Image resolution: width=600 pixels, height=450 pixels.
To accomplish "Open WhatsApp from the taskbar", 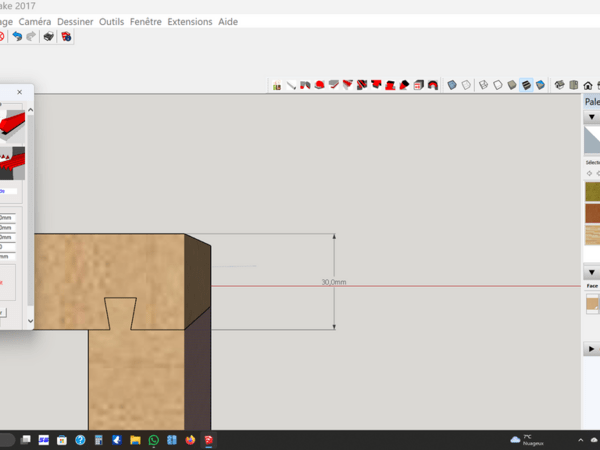I will (154, 440).
